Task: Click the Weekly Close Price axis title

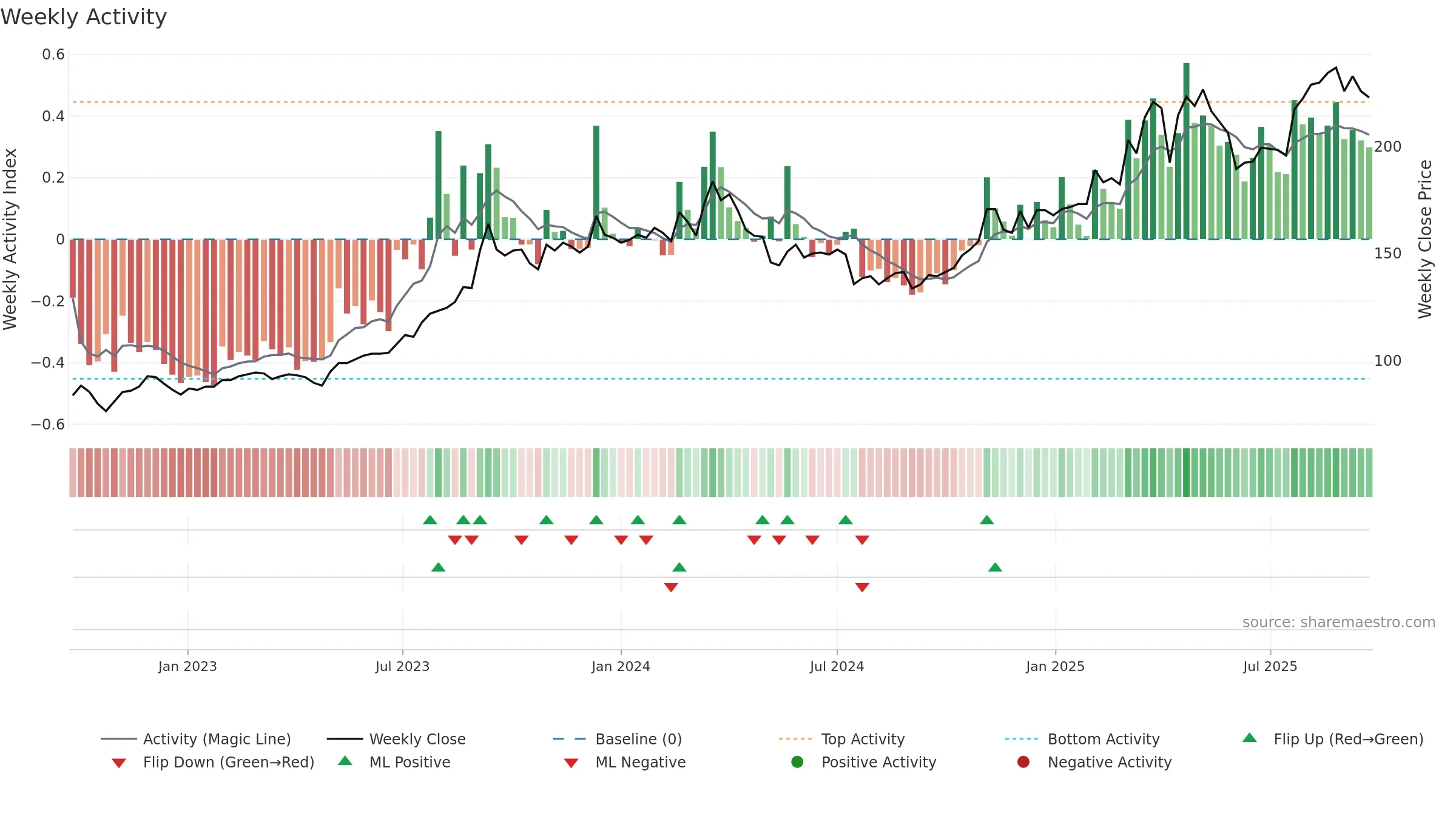Action: pos(1425,239)
